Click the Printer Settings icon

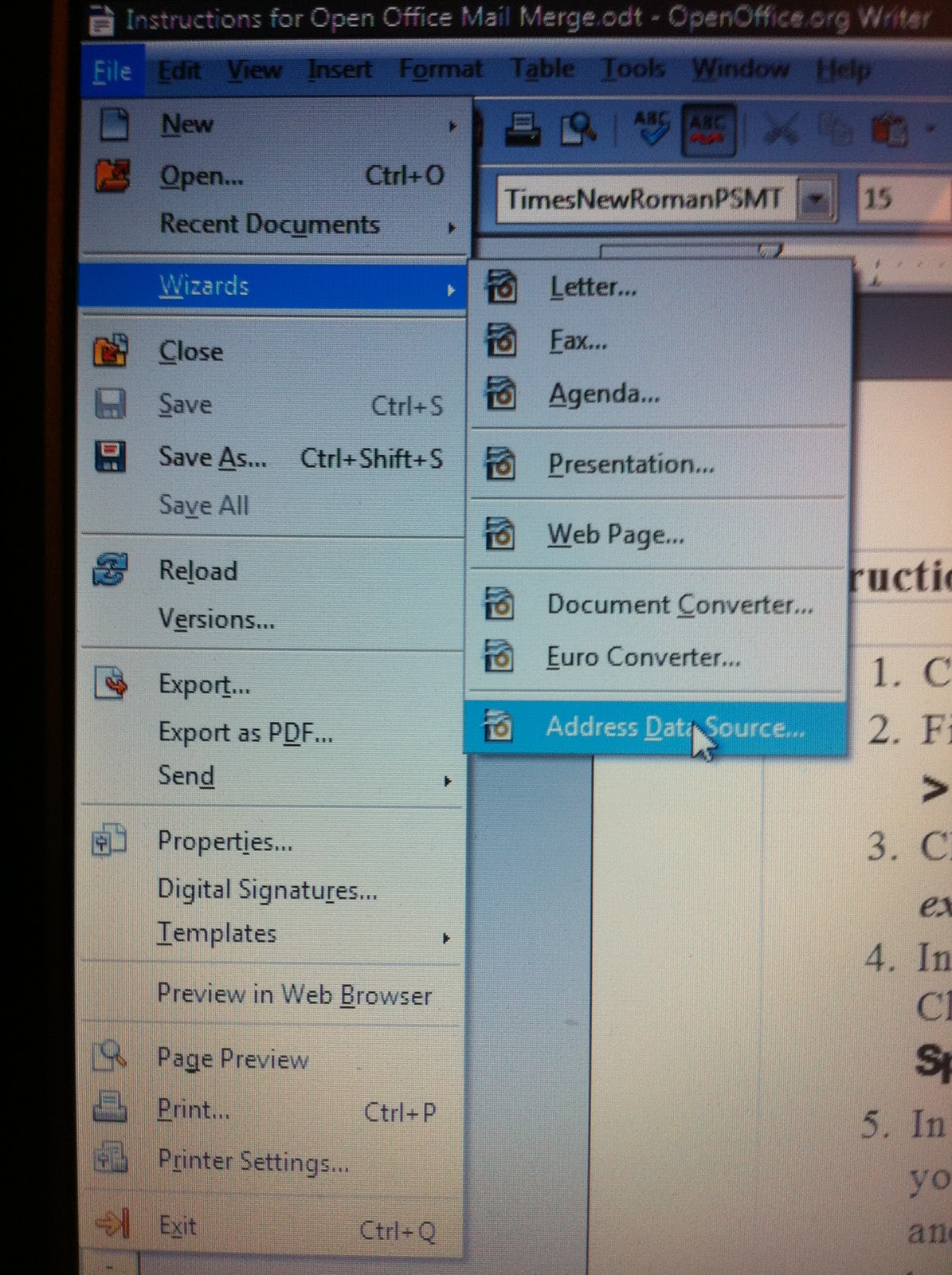[110, 1158]
